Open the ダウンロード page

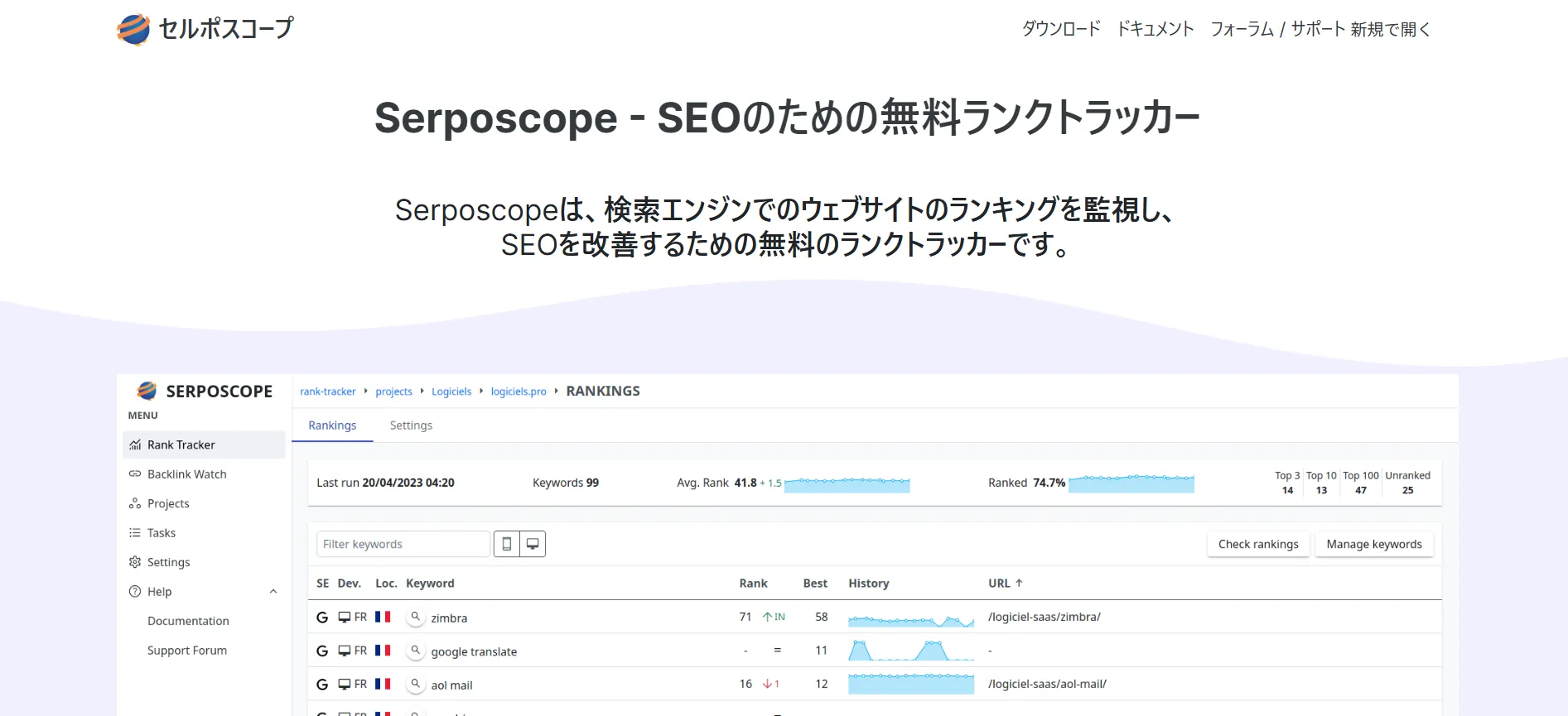[1061, 29]
